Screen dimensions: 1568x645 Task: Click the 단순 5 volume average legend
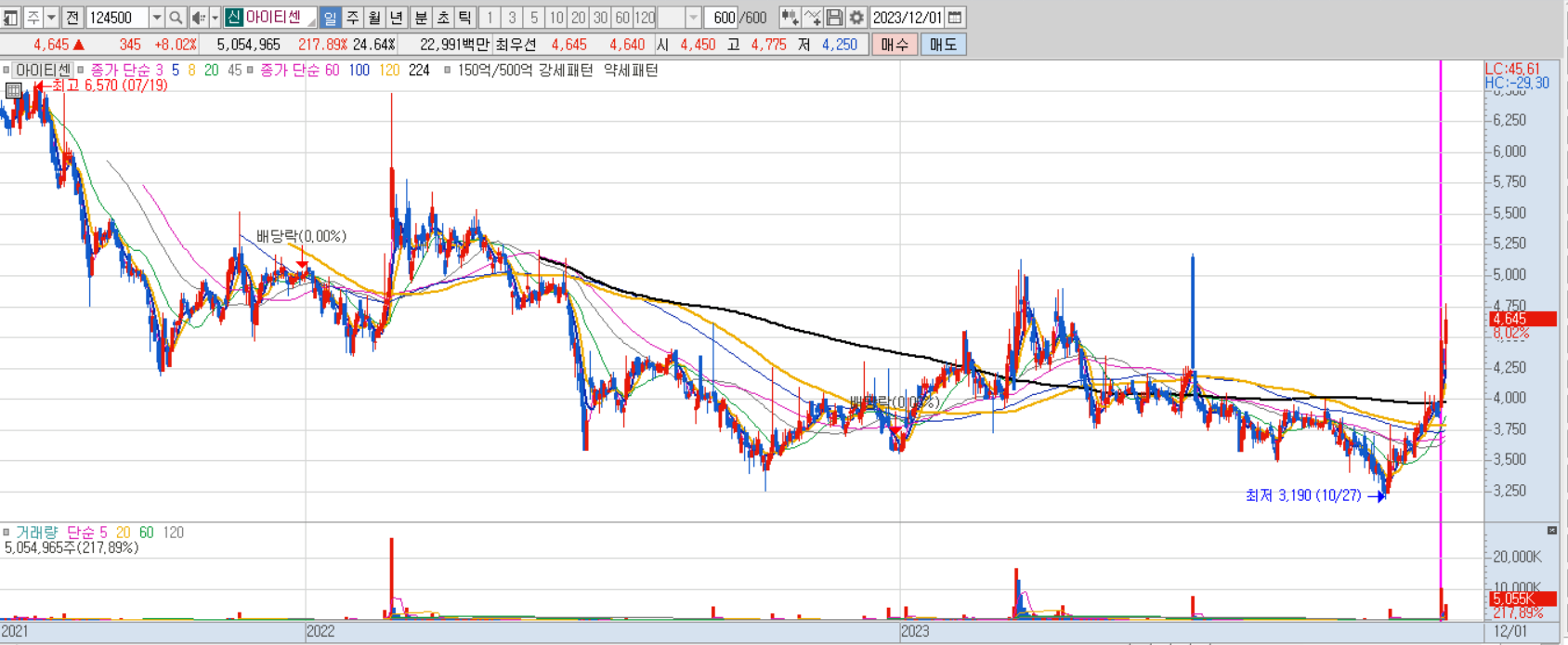click(x=86, y=533)
